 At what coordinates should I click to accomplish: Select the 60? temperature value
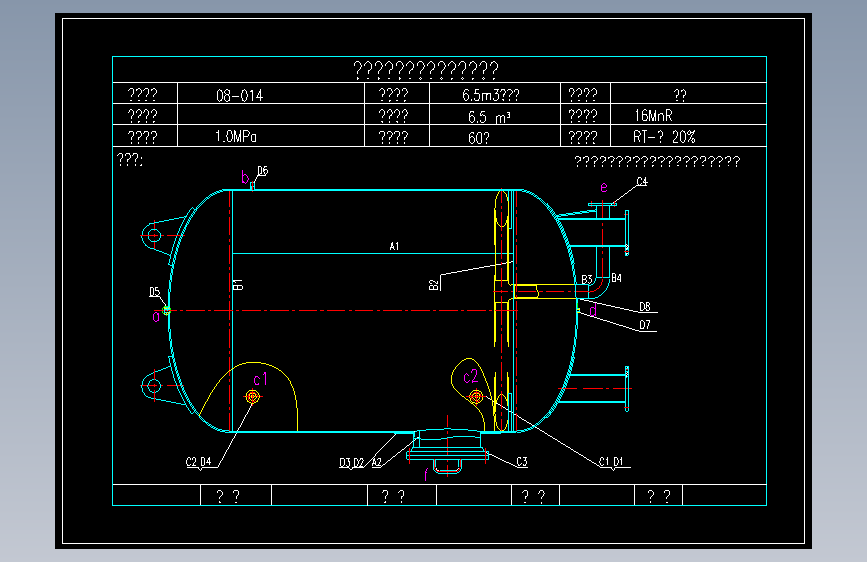click(479, 138)
